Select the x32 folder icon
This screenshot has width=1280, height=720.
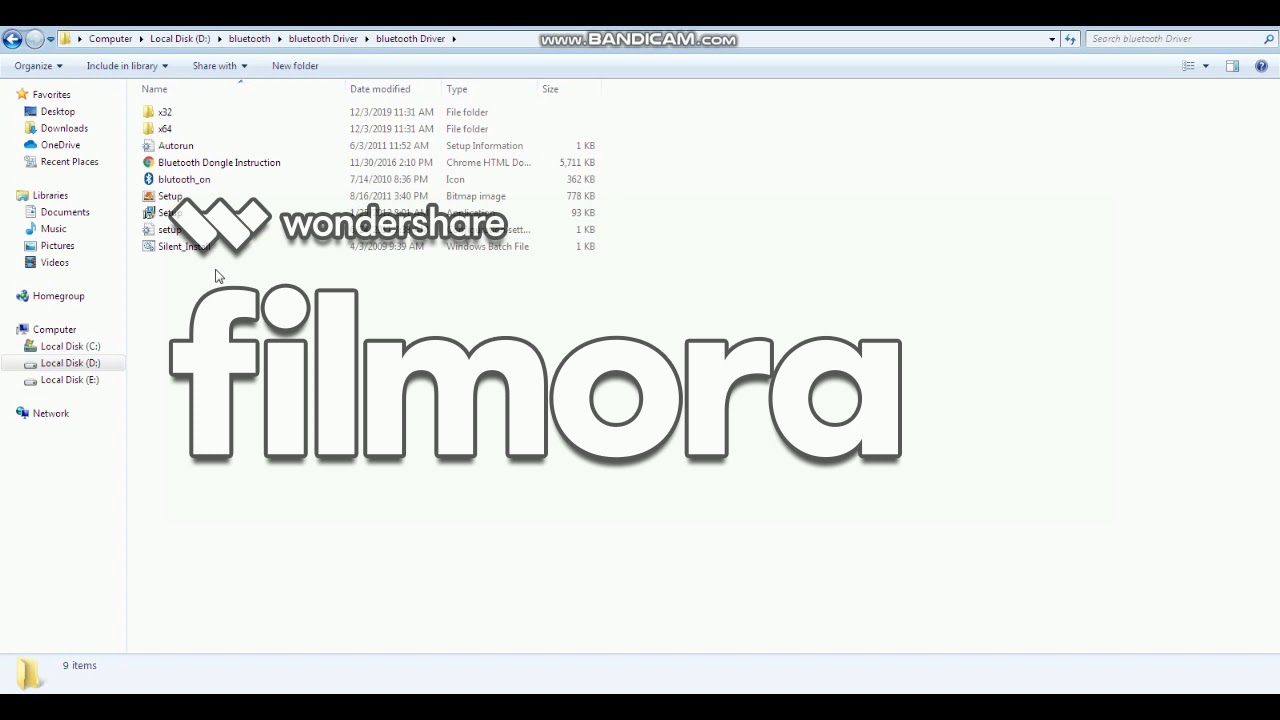click(x=148, y=112)
